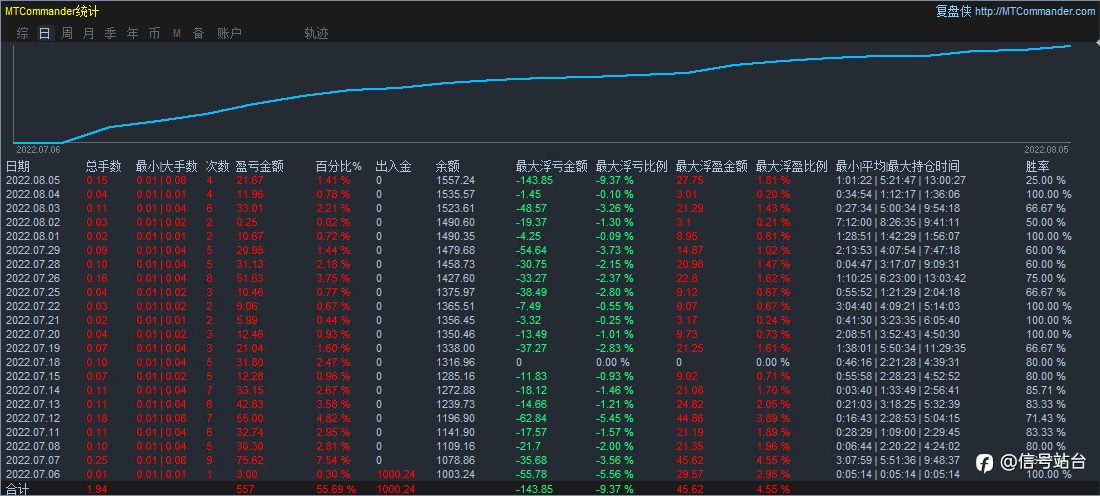1100x496 pixels.
Task: Select the 2022.07.06 date row in table
Action: pos(550,474)
